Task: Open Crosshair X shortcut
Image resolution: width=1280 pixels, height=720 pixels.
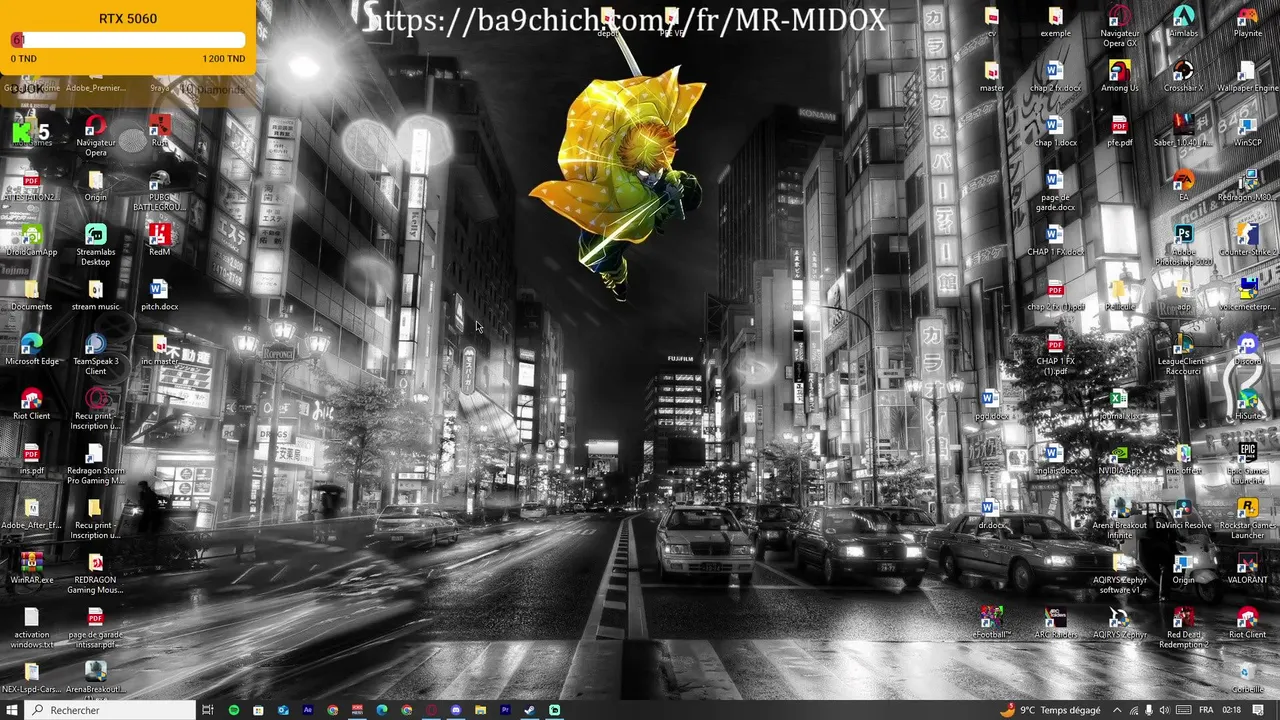Action: (1183, 76)
